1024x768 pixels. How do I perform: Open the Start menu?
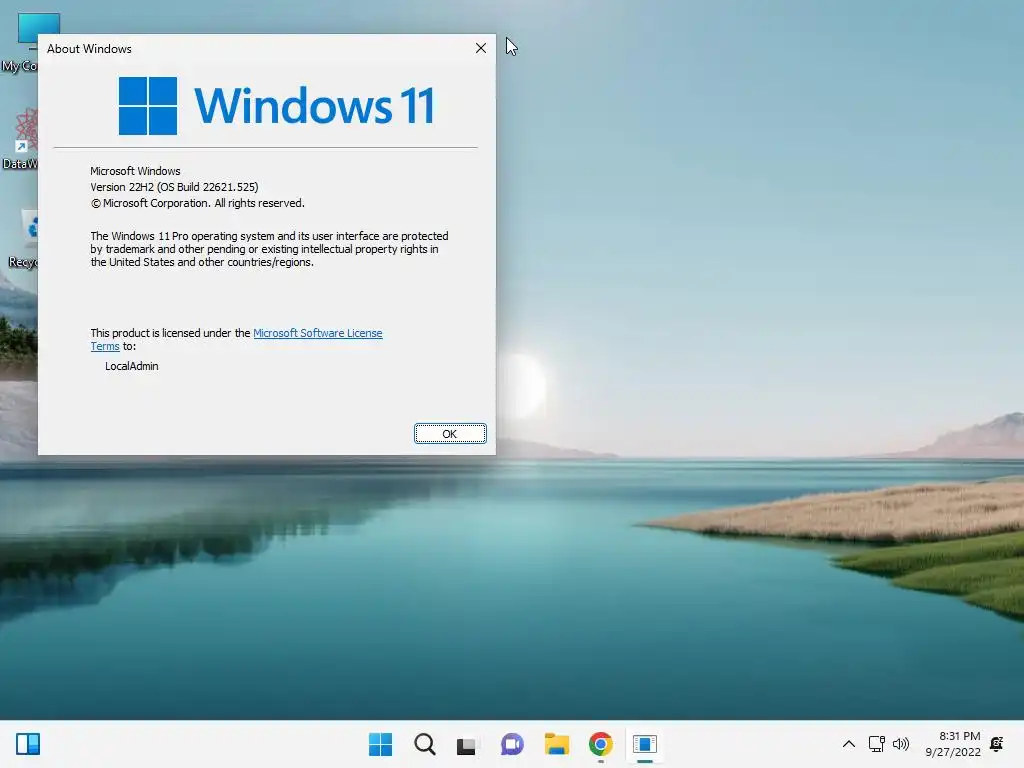click(380, 744)
